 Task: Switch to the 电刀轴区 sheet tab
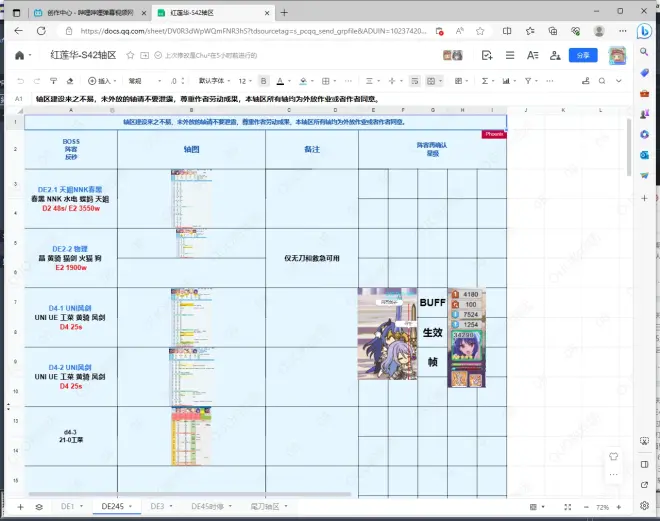266,507
